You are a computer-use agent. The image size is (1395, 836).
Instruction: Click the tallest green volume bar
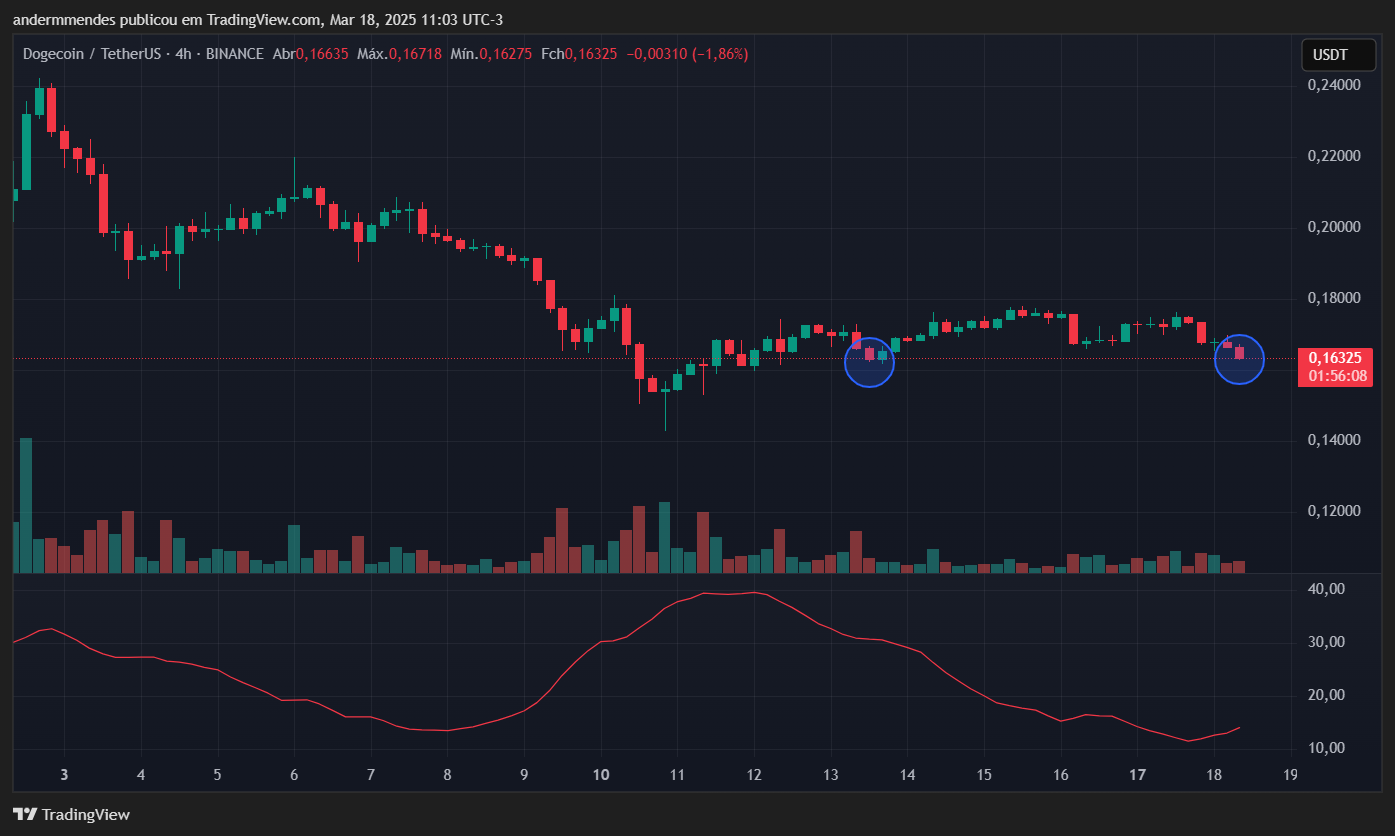(26, 505)
